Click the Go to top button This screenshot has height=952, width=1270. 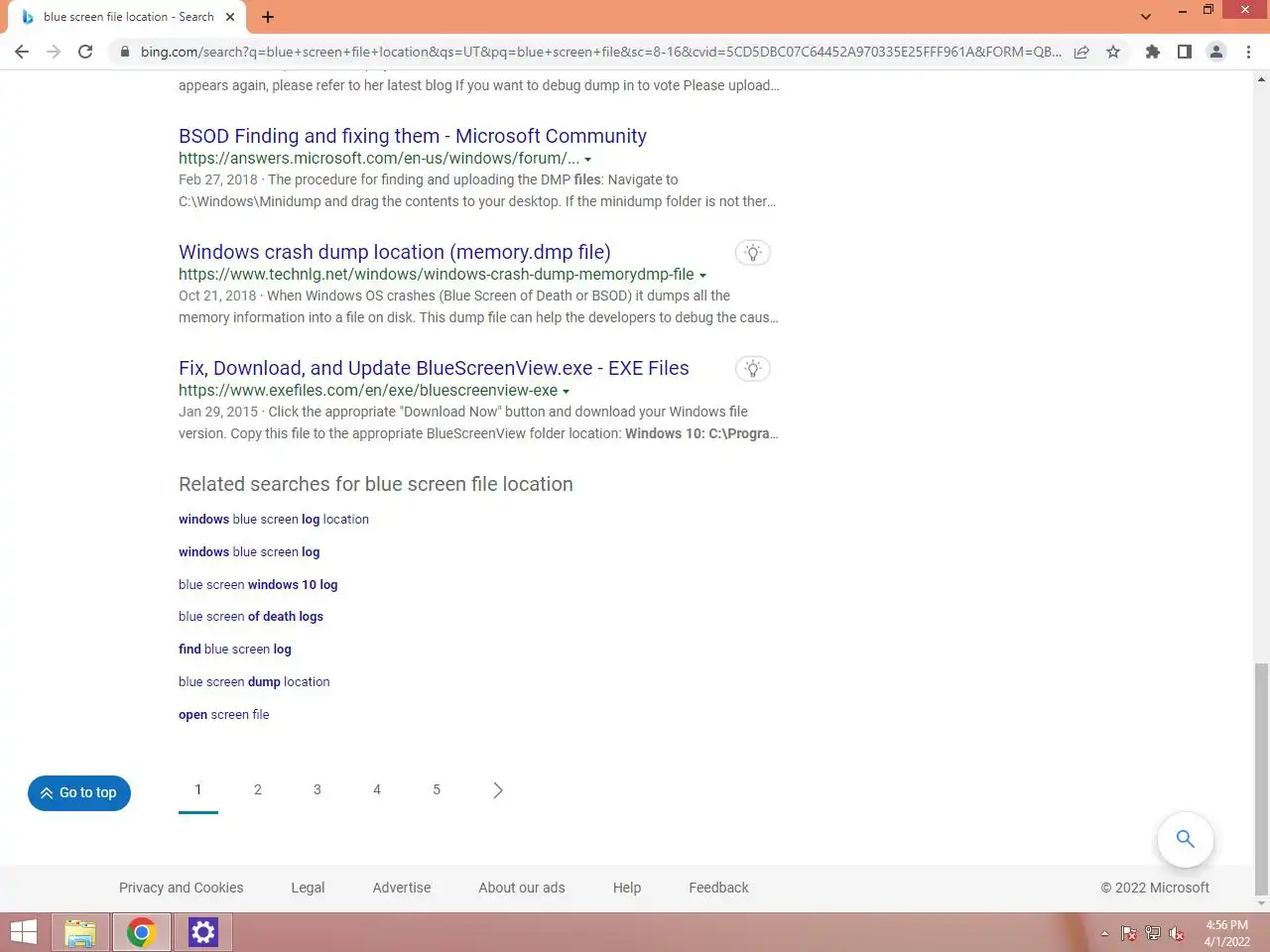point(79,792)
